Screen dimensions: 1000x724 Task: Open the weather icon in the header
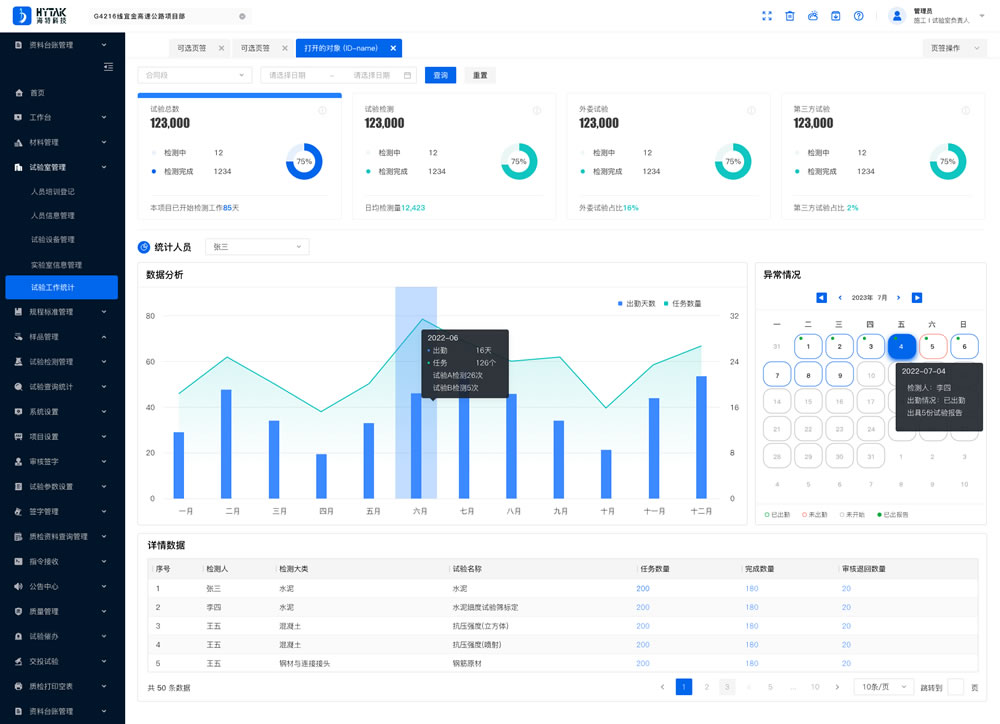pyautogui.click(x=813, y=16)
